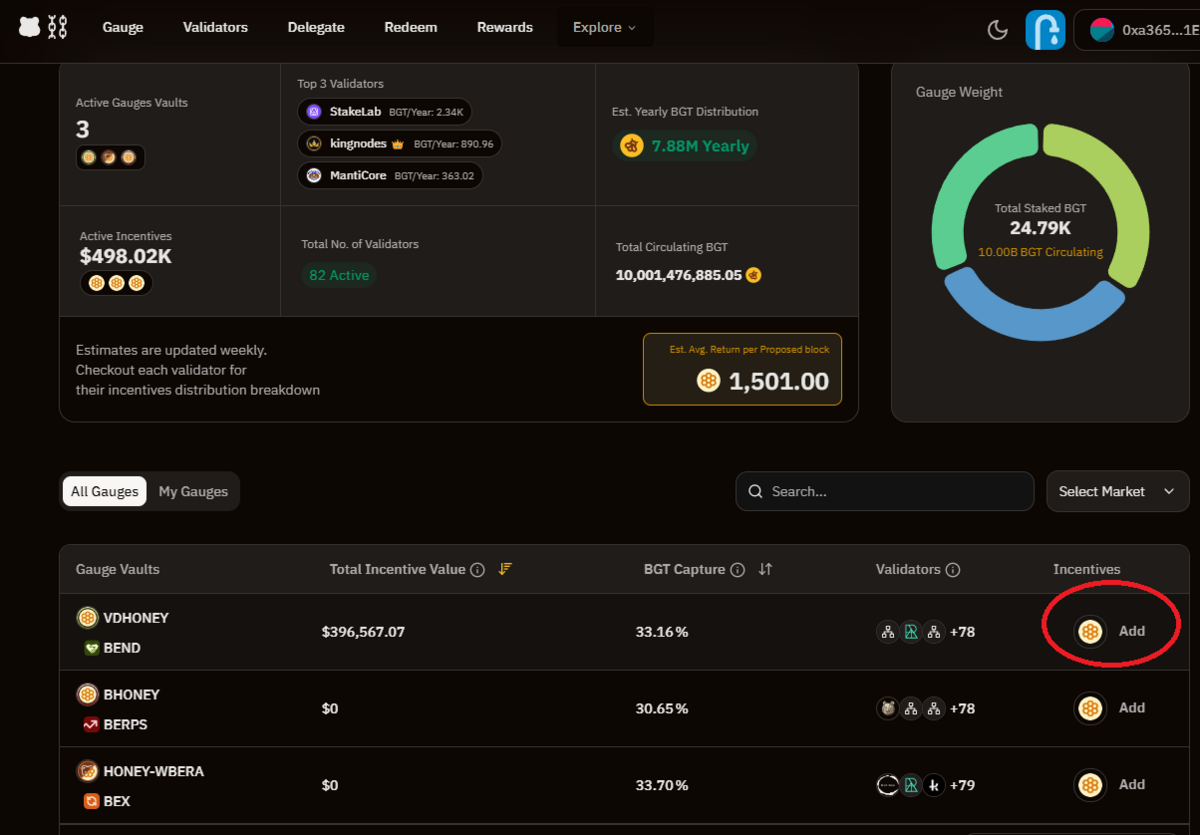Open the honeycomb Add incentive icon for VDHONEY
Screen dimensions: 1200x835
pos(1089,631)
